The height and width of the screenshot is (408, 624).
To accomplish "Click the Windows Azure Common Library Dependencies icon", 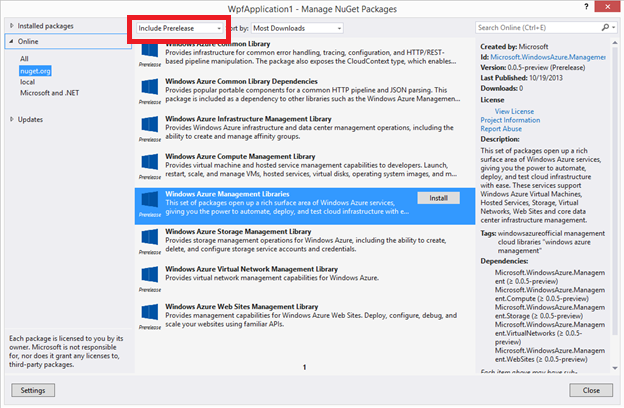I will [150, 87].
